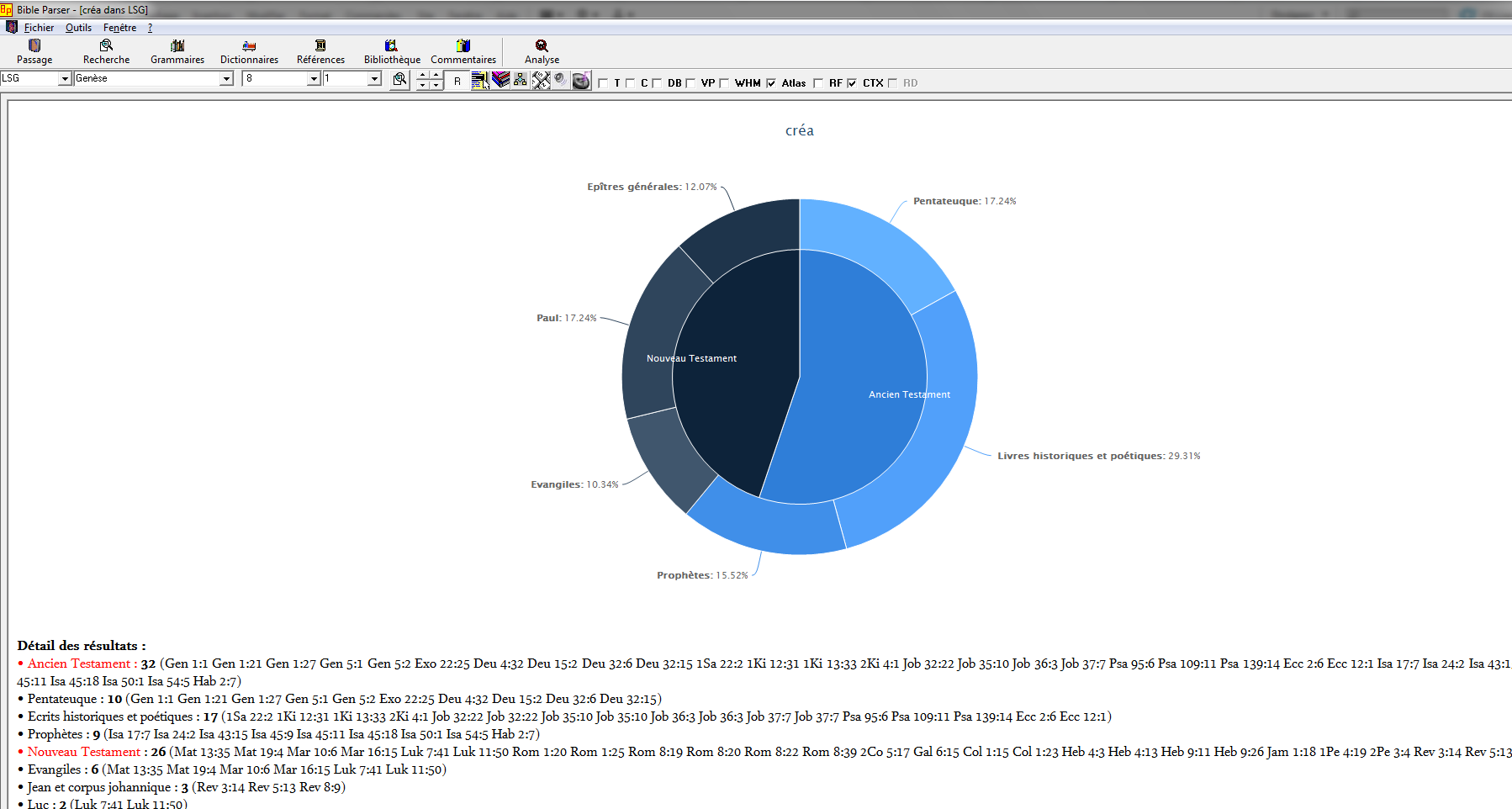Click 'Mat 13:35' in Evangiles row
Image resolution: width=1512 pixels, height=809 pixels.
(x=134, y=769)
